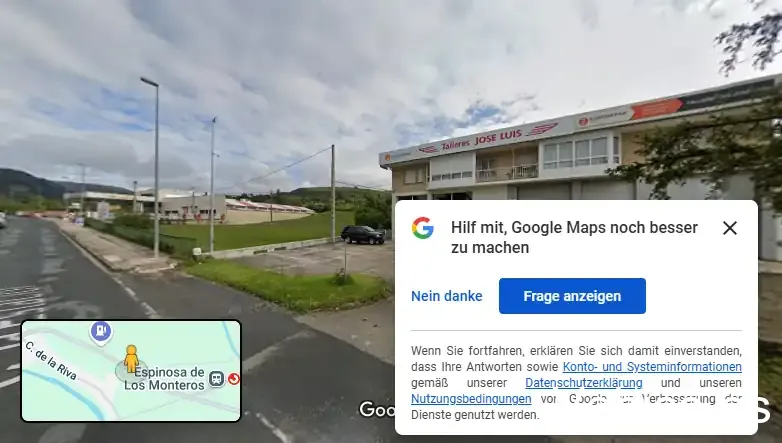Click the nearest tall street lamp

pyautogui.click(x=154, y=167)
